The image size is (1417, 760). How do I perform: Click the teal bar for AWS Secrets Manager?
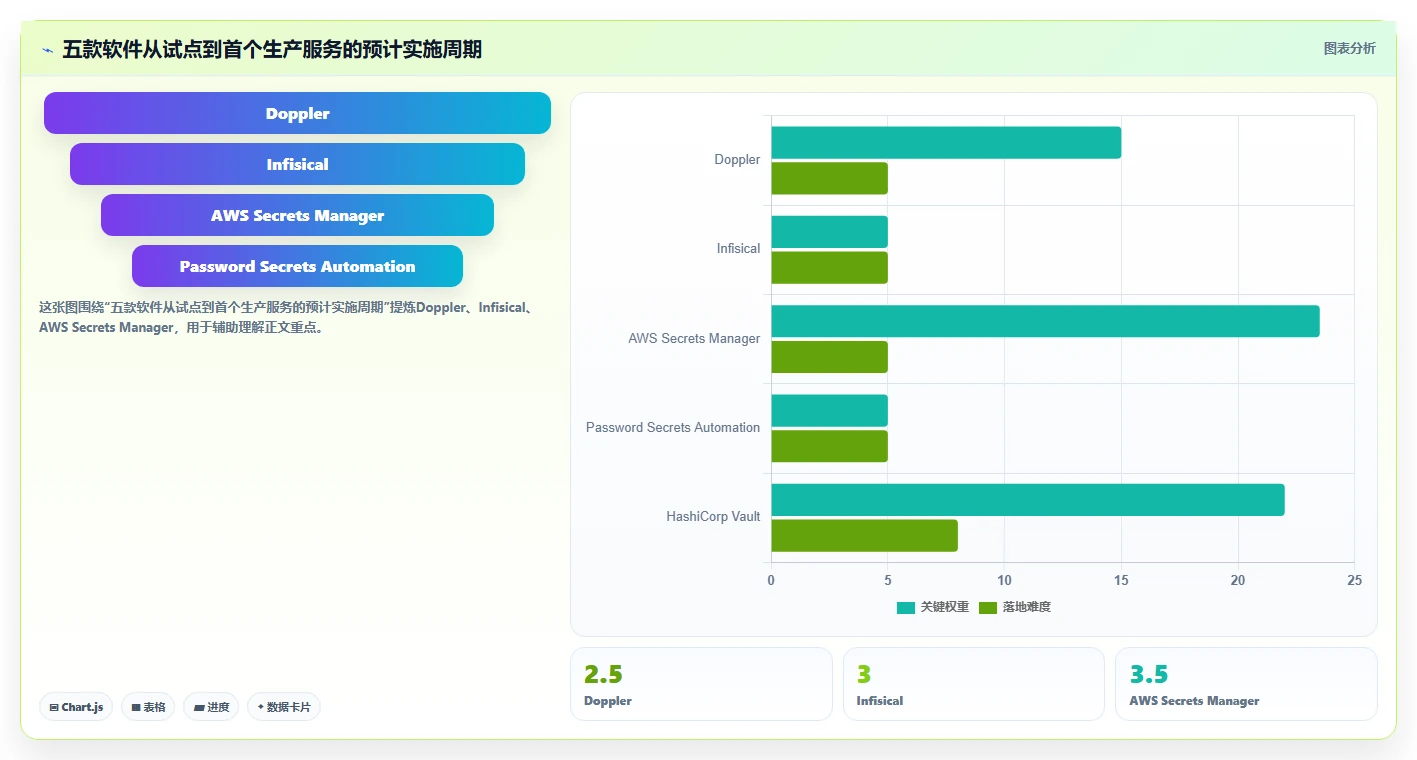tap(1045, 321)
